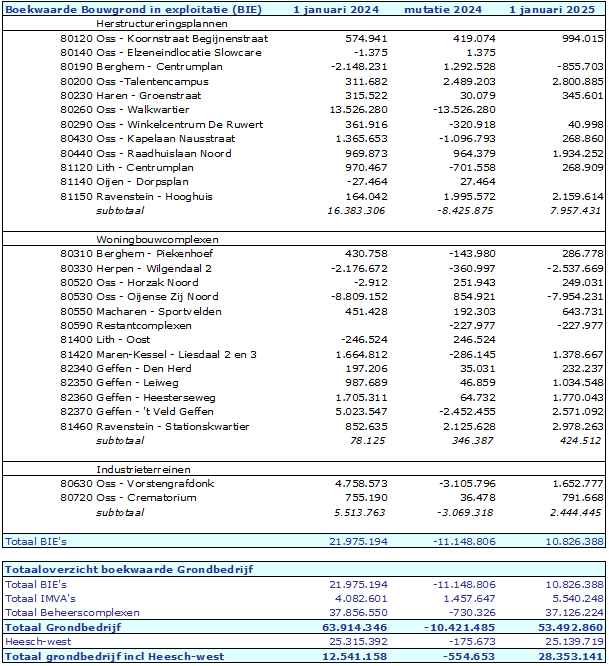The height and width of the screenshot is (666, 609).
Task: Select '80520 Oss - Horzak Noord' label
Action: coord(129,282)
